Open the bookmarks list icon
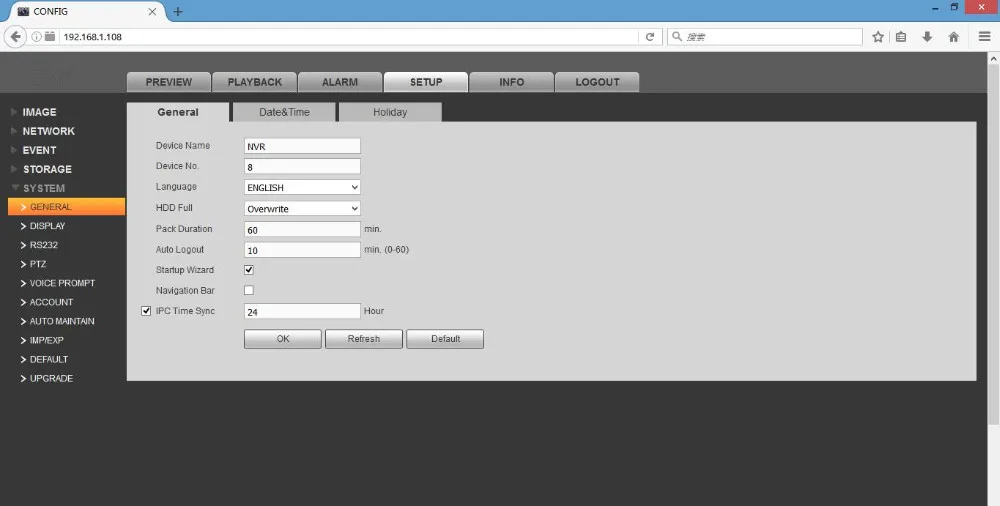 (x=901, y=37)
